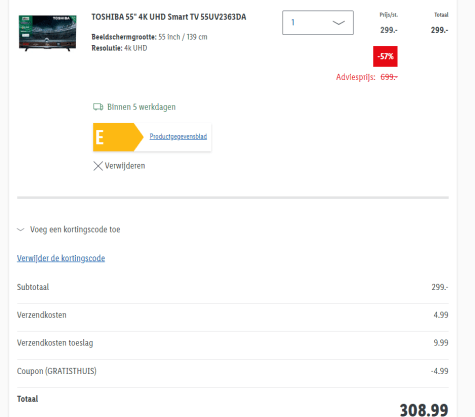Screen dimensions: 475x417
Task: Select the Verzendkosten toeslag label
Action: coord(55,343)
